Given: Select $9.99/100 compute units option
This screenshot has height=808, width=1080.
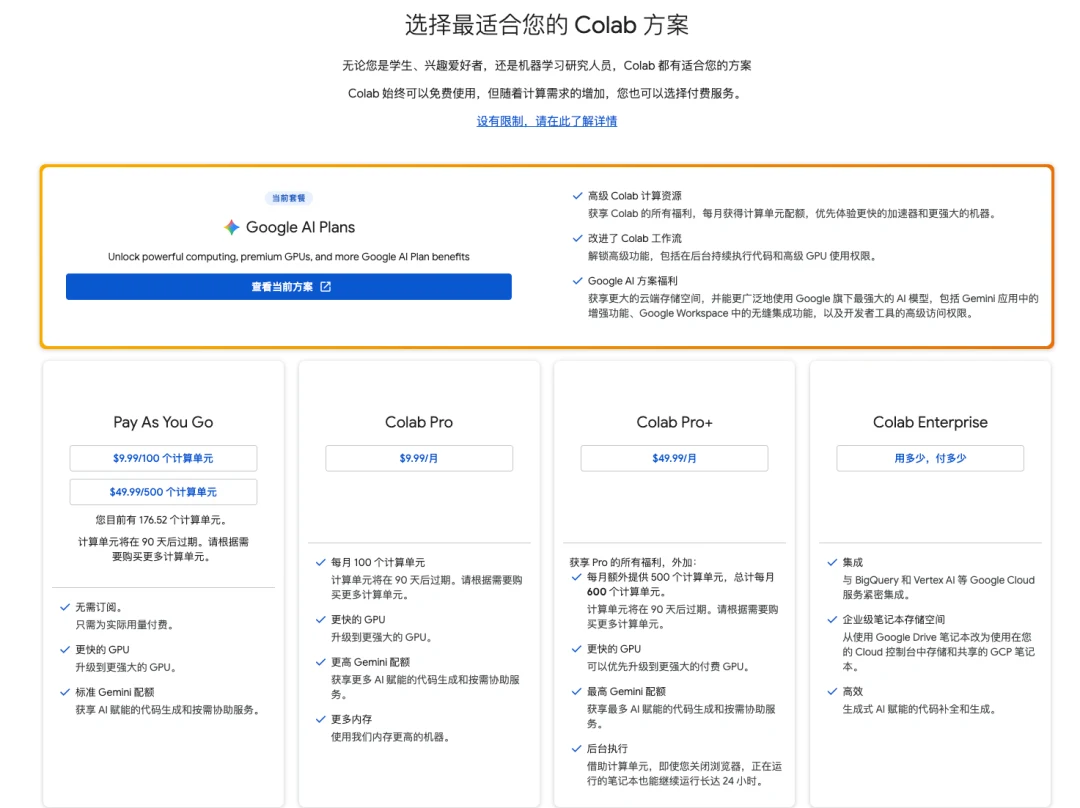Looking at the screenshot, I should [x=163, y=458].
